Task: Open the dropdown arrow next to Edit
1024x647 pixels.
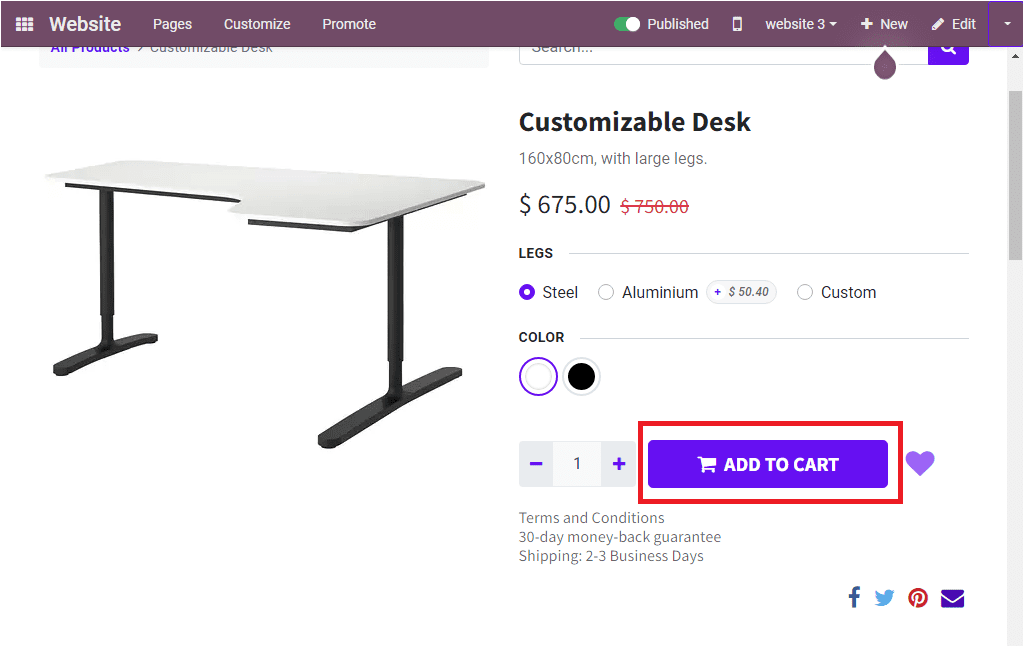Action: [1008, 23]
